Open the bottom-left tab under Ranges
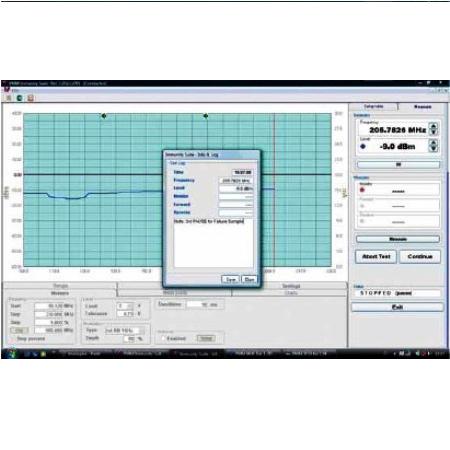Screen dimensions: 450x450 point(60,293)
